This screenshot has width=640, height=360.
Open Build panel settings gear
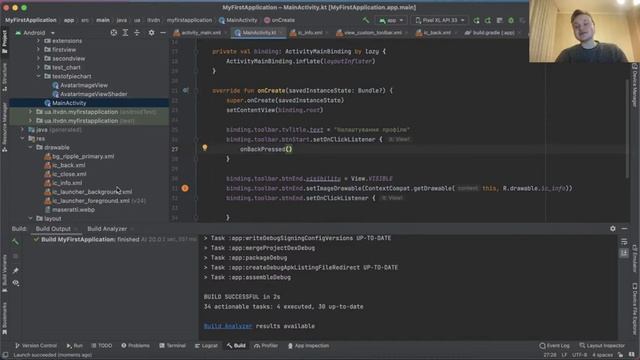pyautogui.click(x=613, y=229)
